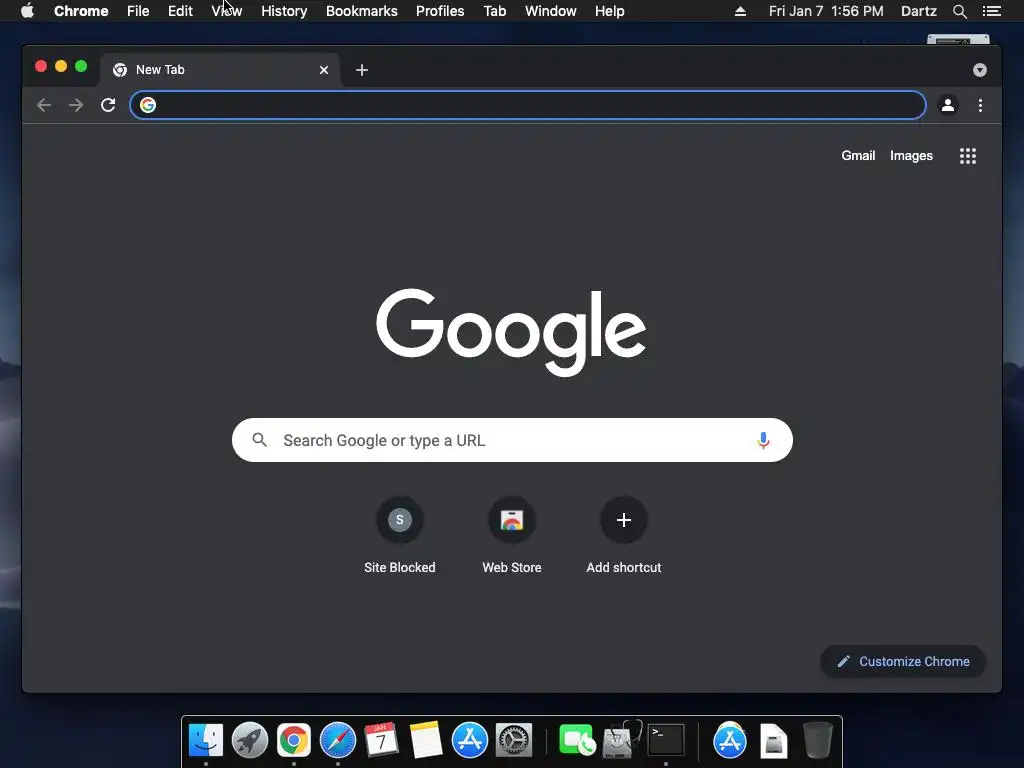Open the Trash in the Dock
The height and width of the screenshot is (768, 1024).
[x=817, y=741]
